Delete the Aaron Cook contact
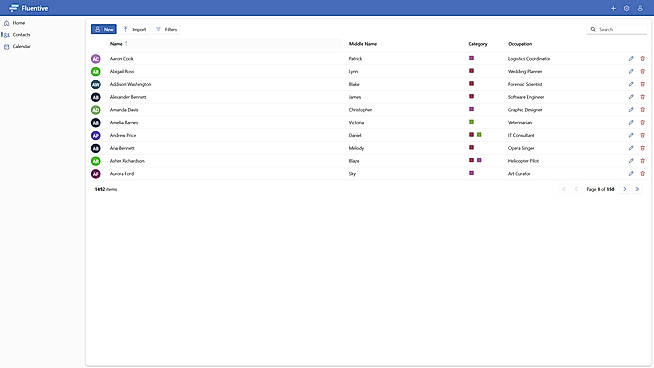The height and width of the screenshot is (368, 654). tap(642, 58)
